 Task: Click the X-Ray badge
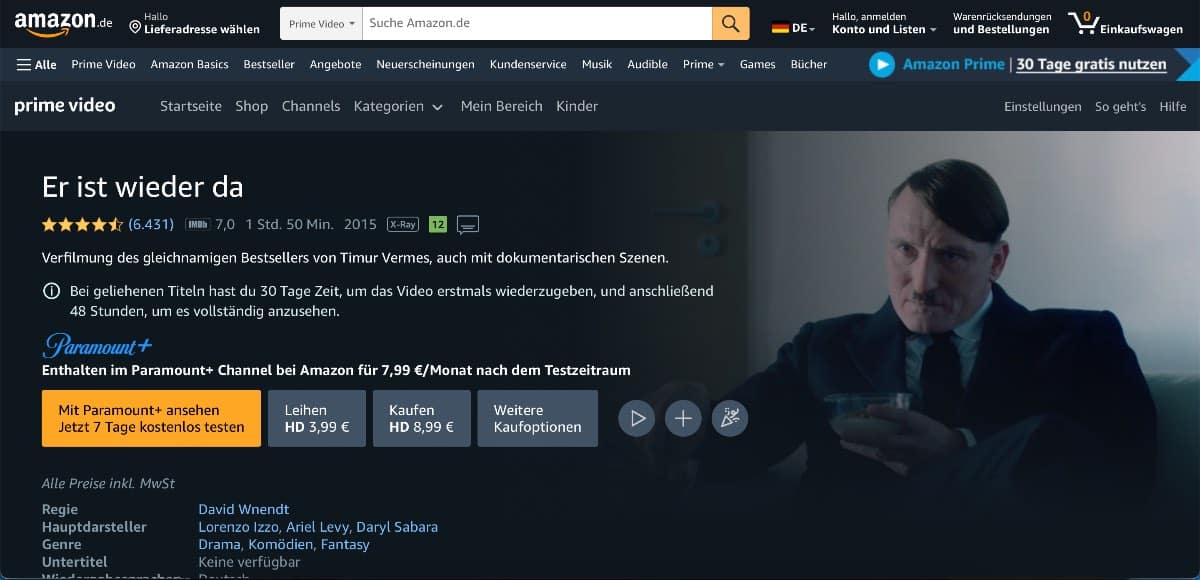403,224
